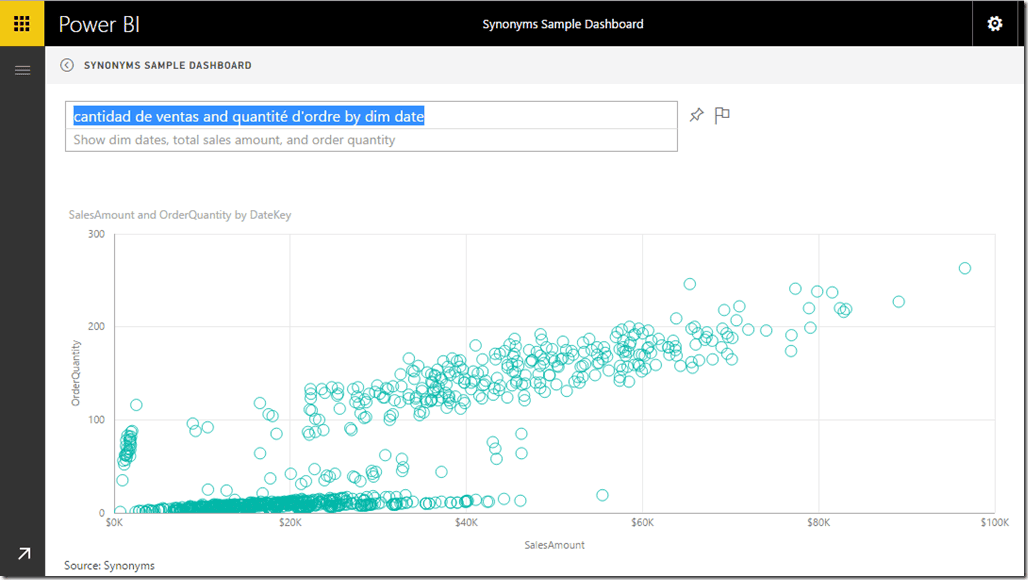Select the suggested question about total sales amount
Screen dimensions: 1028x580
(x=371, y=140)
